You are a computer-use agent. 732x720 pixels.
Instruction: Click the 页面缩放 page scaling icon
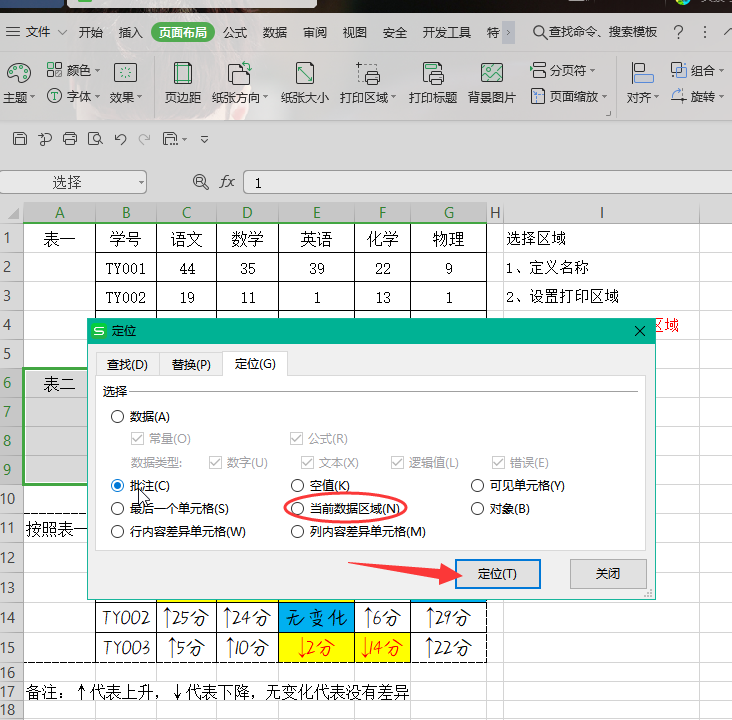pyautogui.click(x=538, y=96)
